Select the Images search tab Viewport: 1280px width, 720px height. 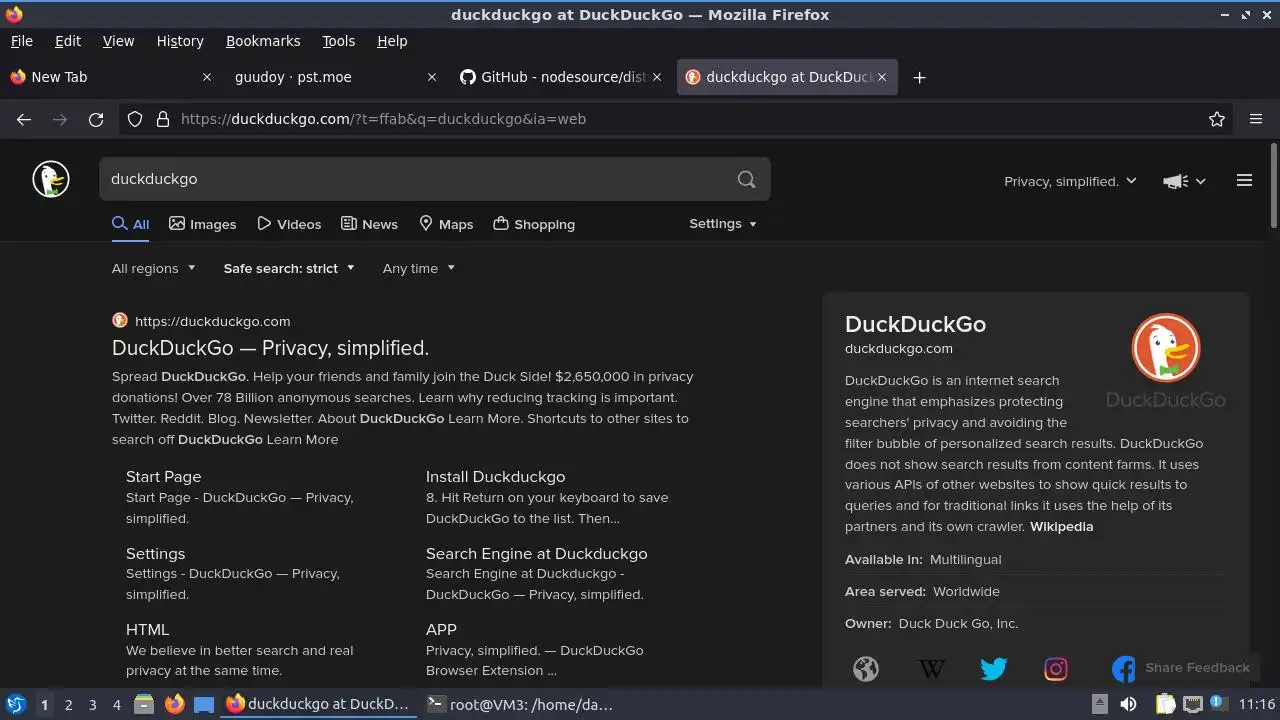pos(203,224)
